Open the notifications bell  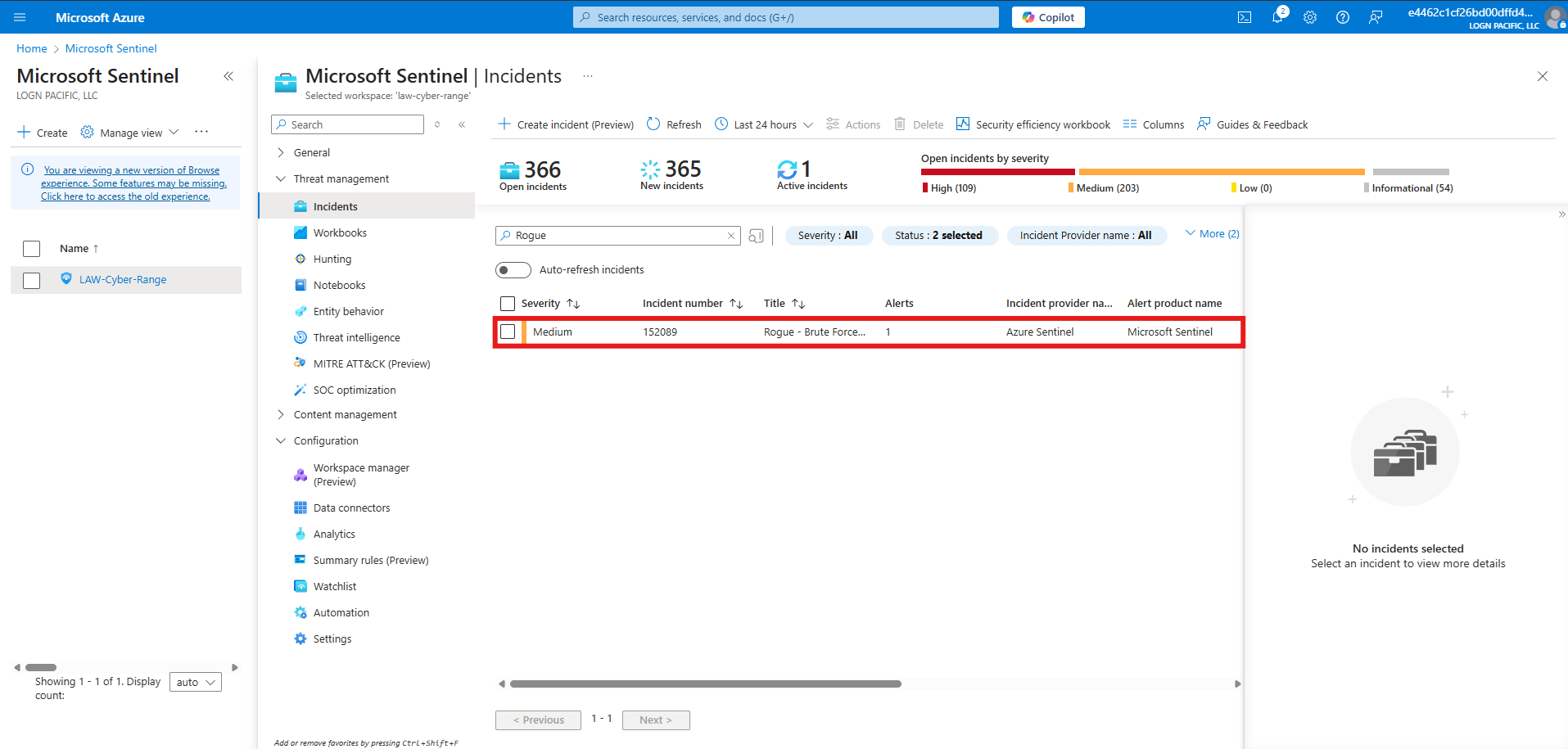(1277, 17)
